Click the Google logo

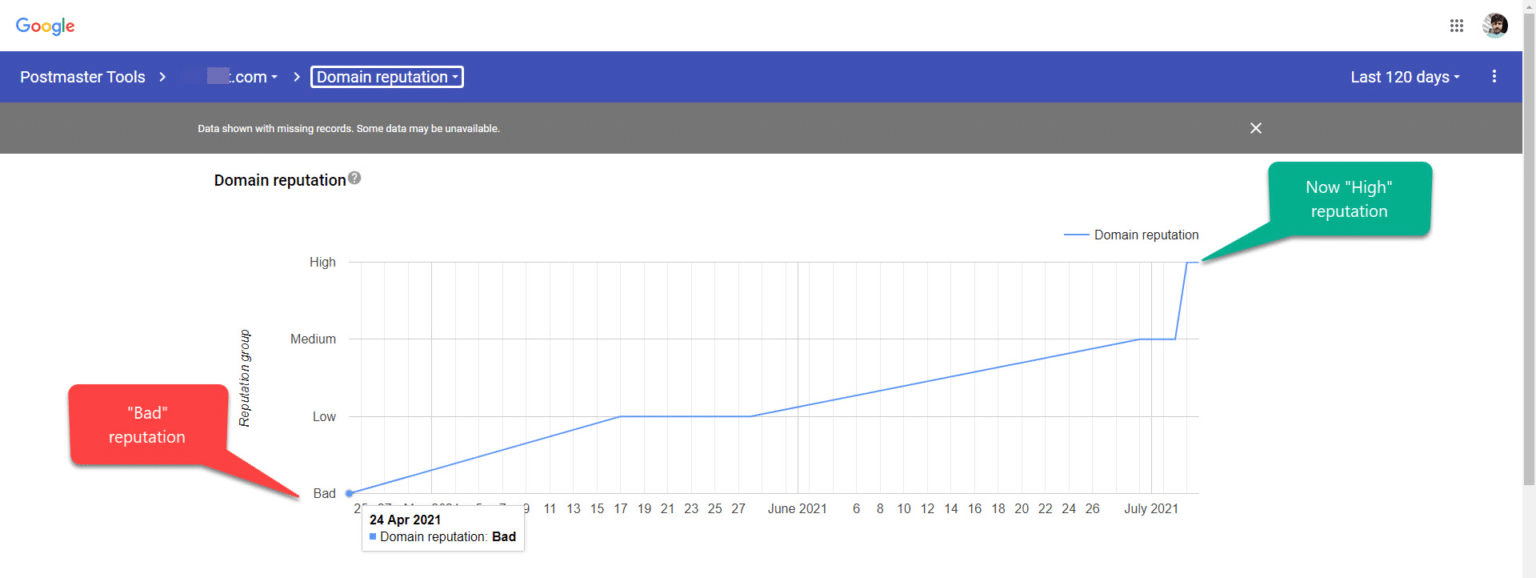(45, 26)
